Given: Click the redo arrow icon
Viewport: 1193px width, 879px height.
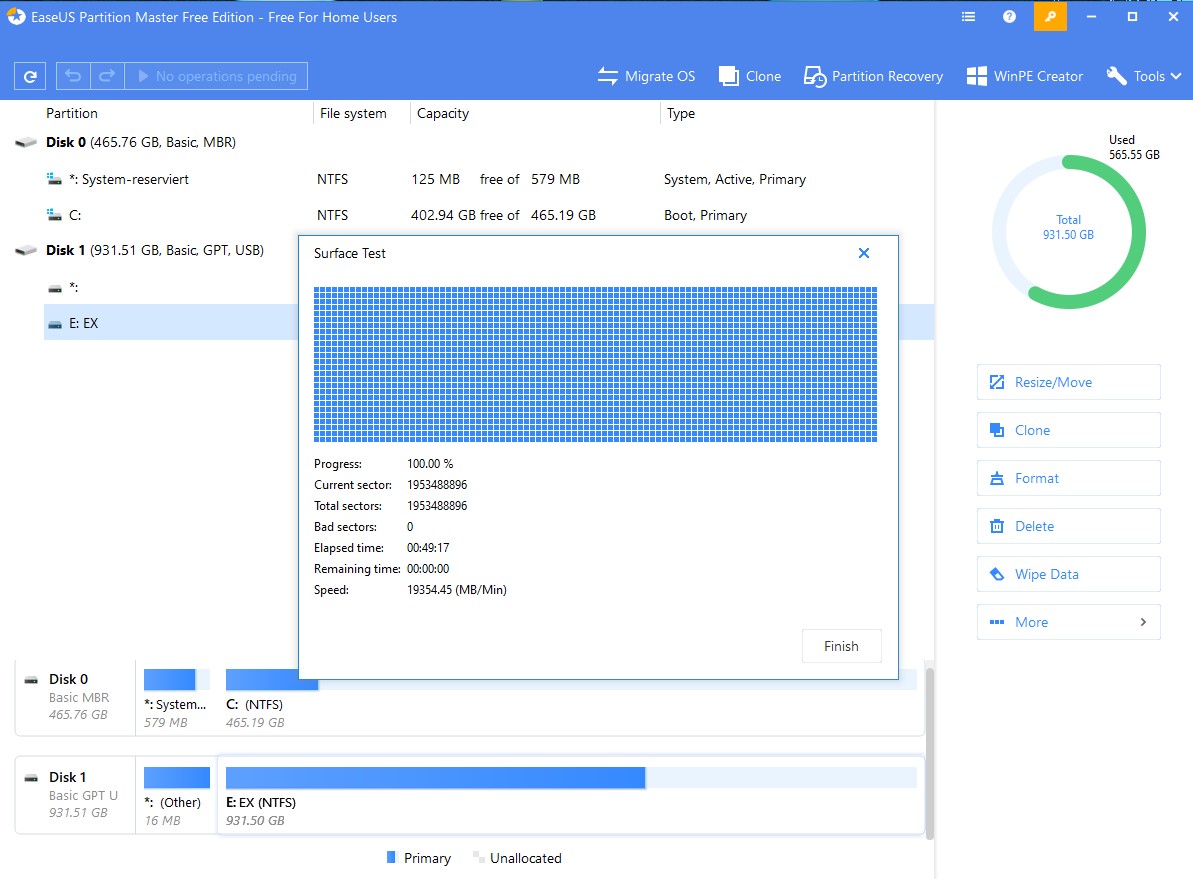Looking at the screenshot, I should click(107, 76).
